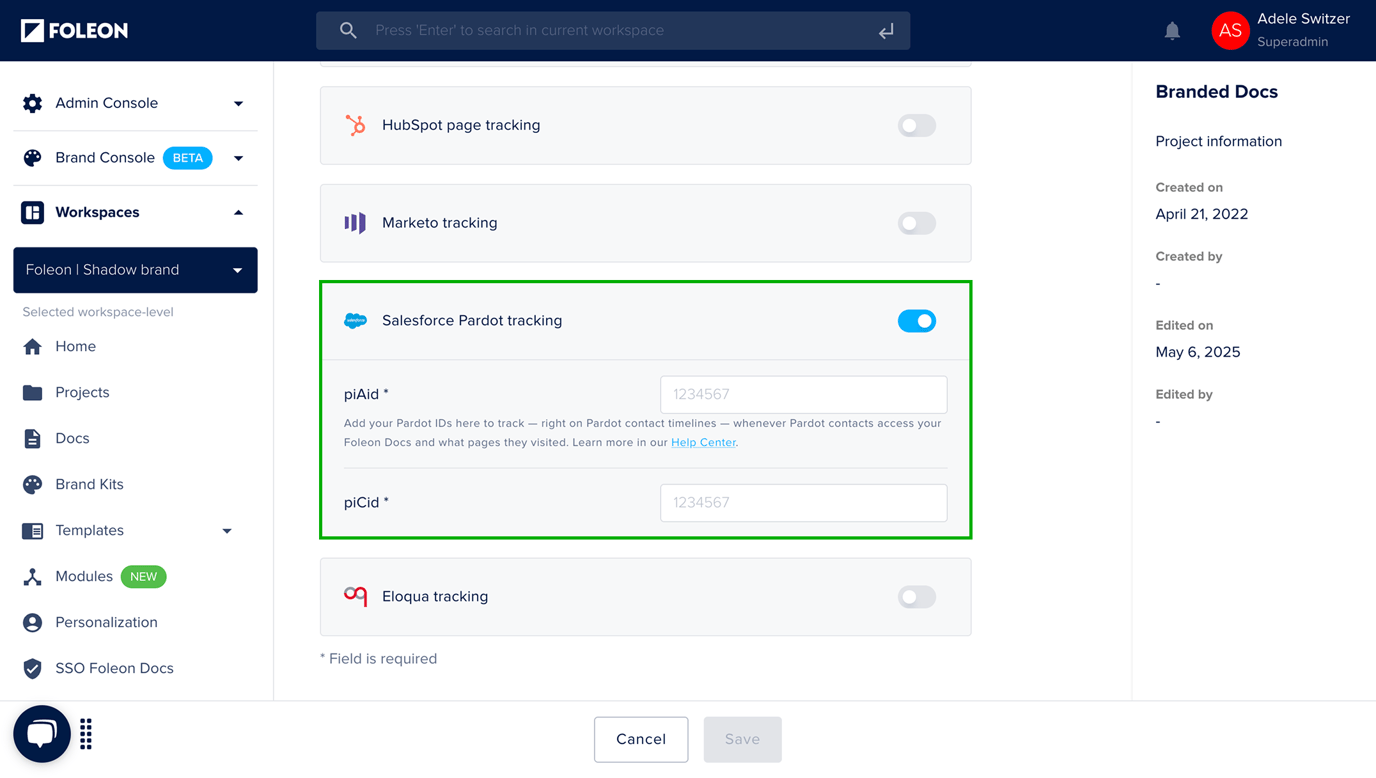Select Home in the sidebar
Viewport: 1376px width, 778px height.
point(34,346)
